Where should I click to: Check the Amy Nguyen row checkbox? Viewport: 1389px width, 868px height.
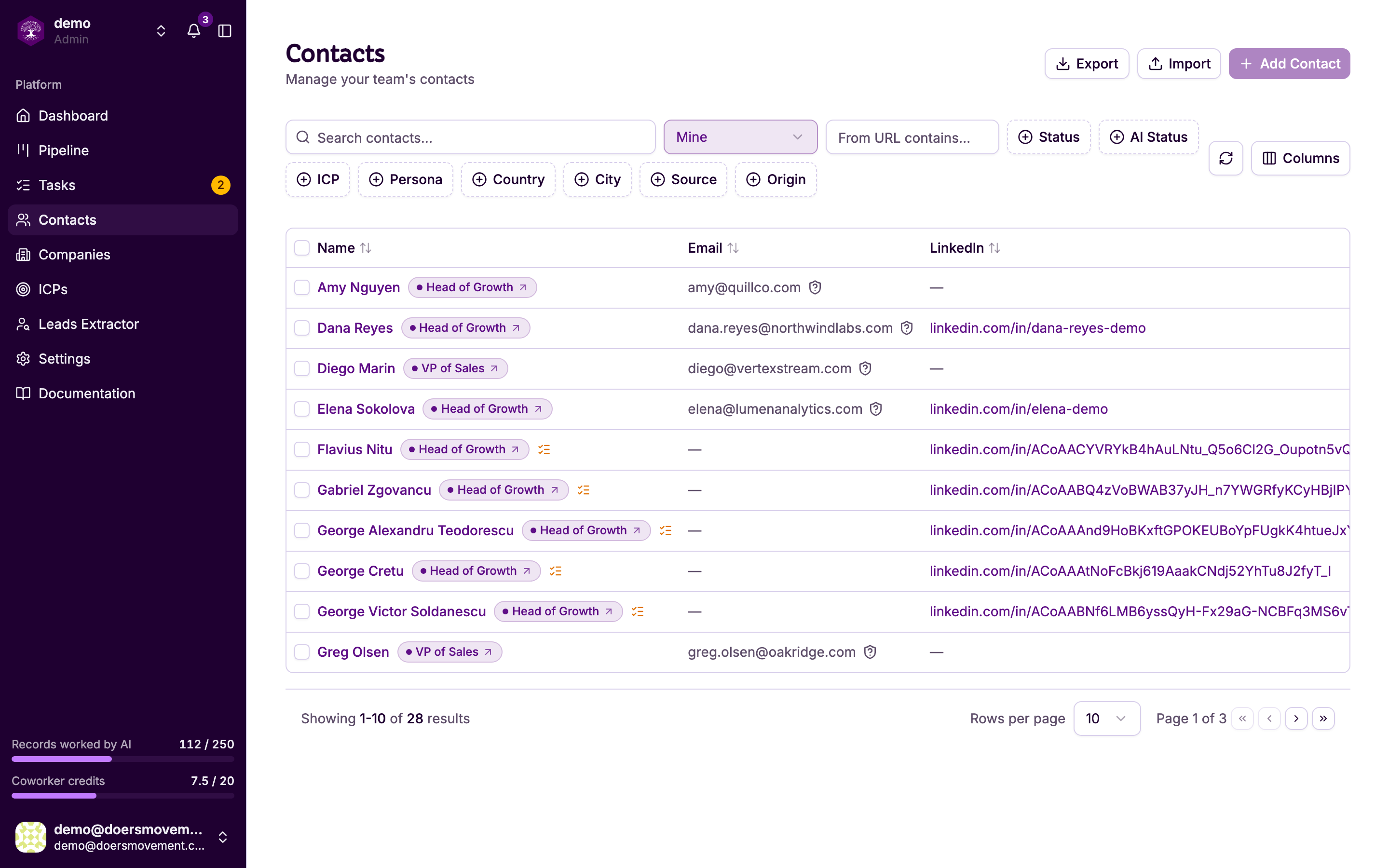pos(302,287)
